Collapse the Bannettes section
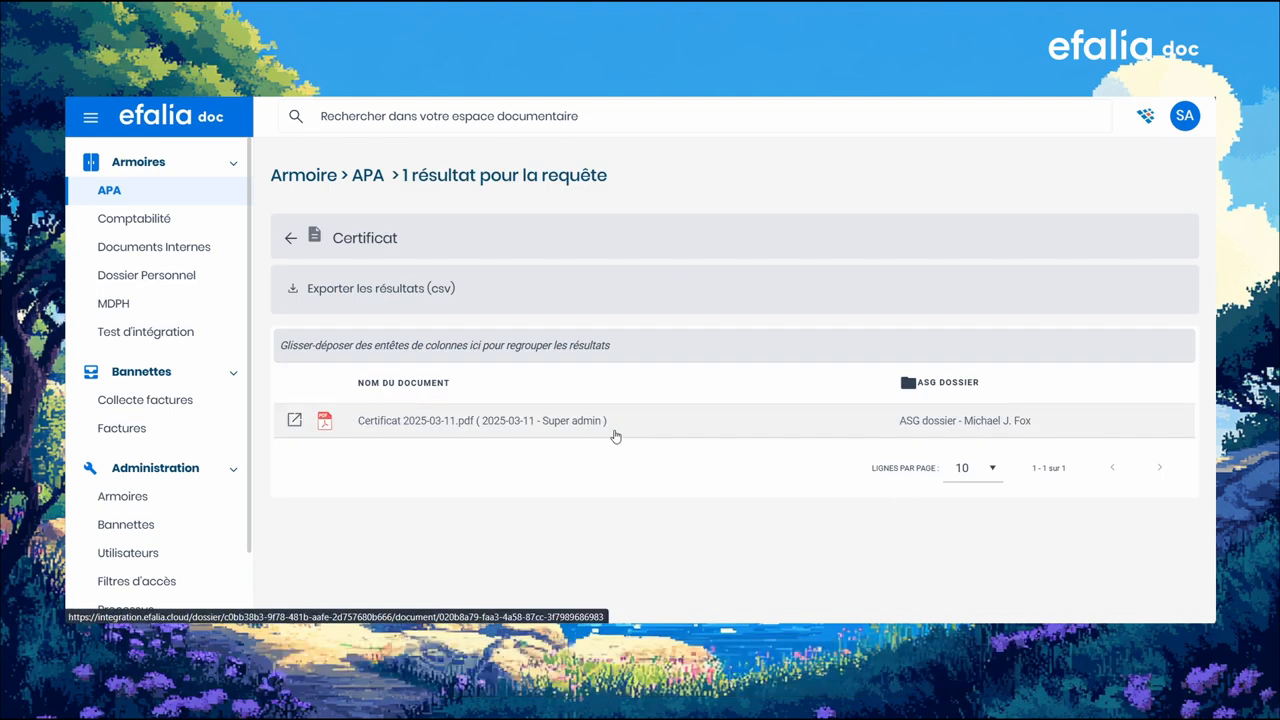The height and width of the screenshot is (720, 1280). [x=233, y=373]
